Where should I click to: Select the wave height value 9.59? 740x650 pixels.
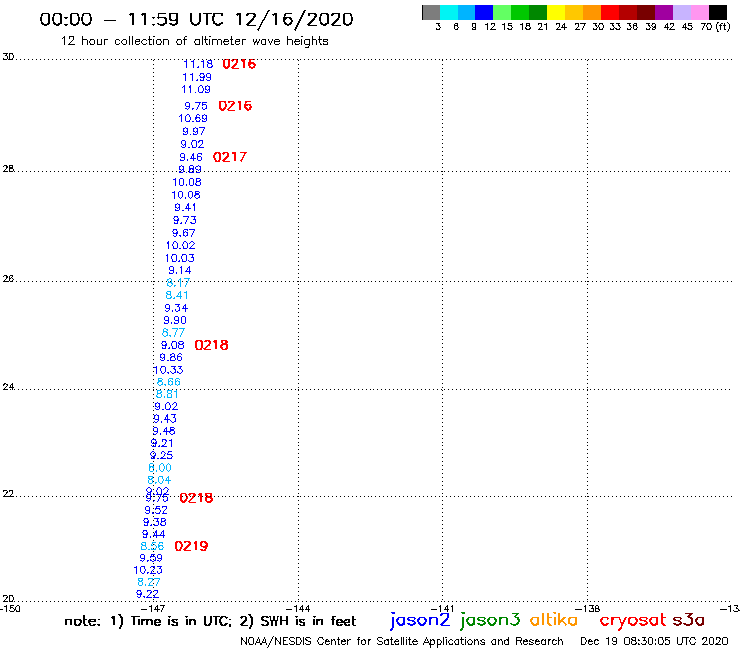point(151,558)
